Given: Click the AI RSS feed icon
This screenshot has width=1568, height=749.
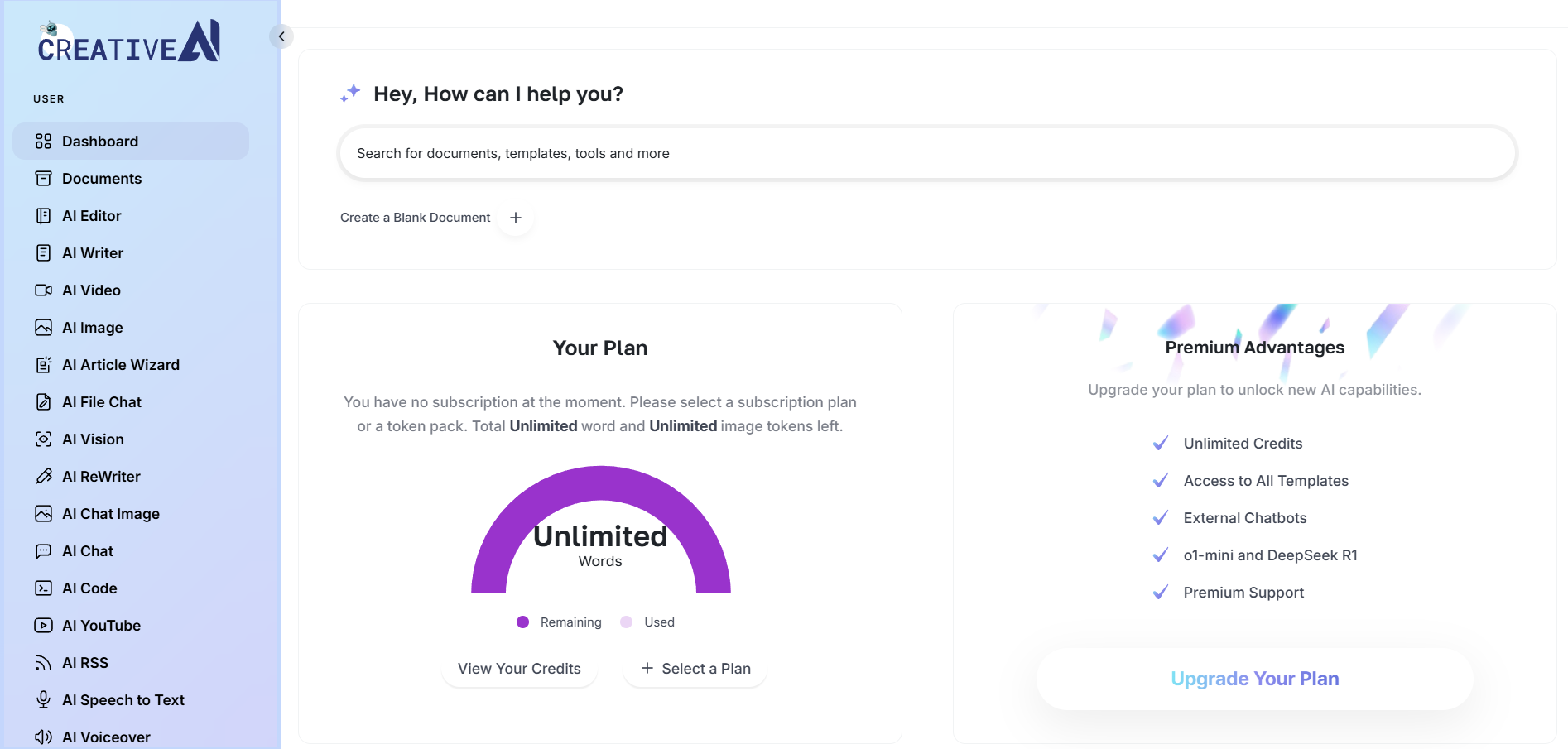Looking at the screenshot, I should 44,663.
